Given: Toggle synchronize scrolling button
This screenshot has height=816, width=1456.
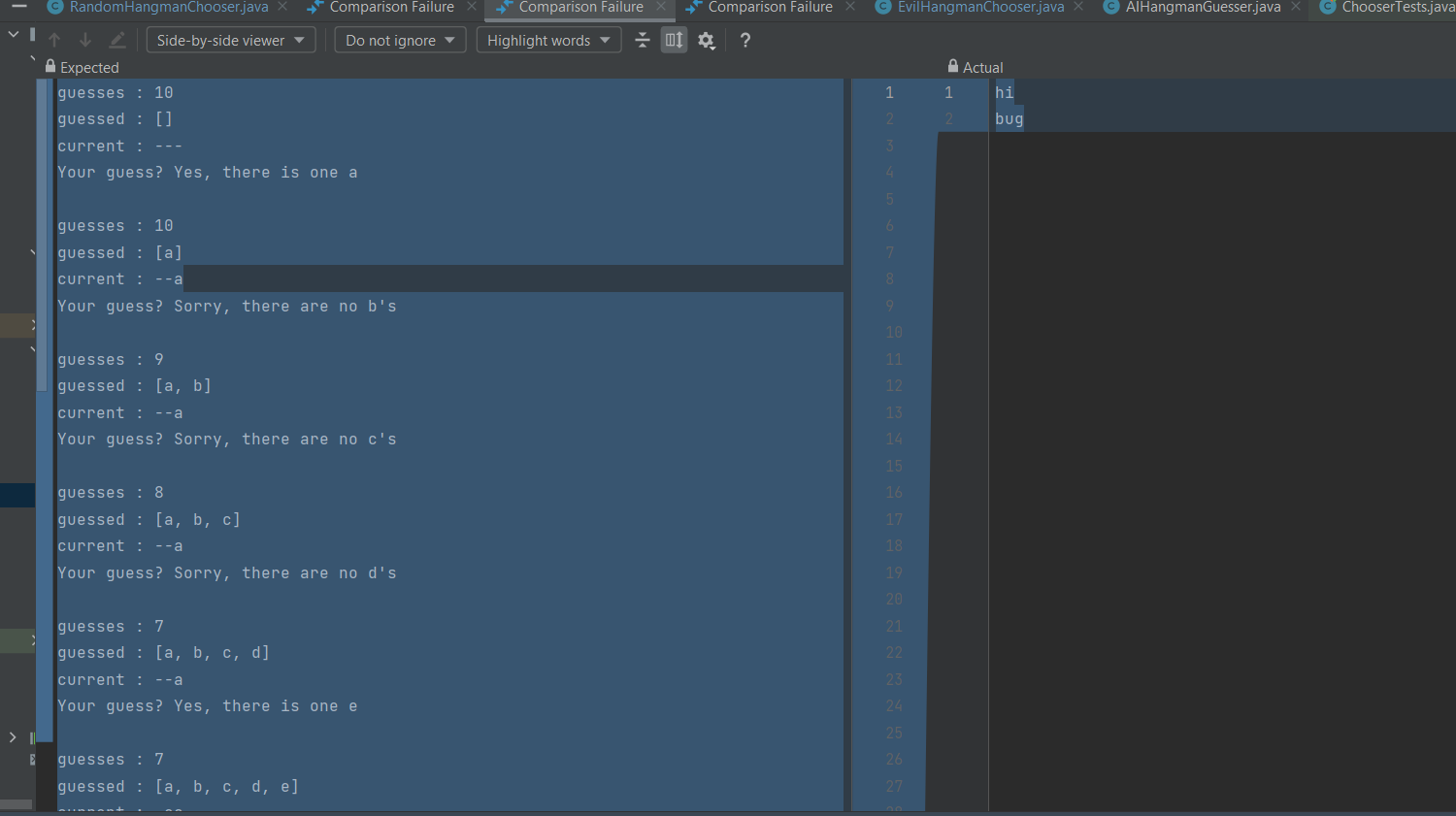Looking at the screenshot, I should [674, 40].
